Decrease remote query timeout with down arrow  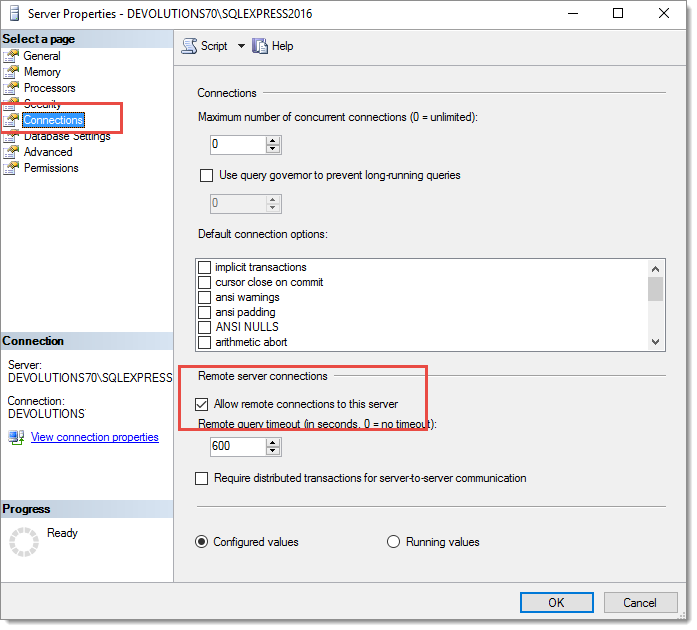(272, 451)
